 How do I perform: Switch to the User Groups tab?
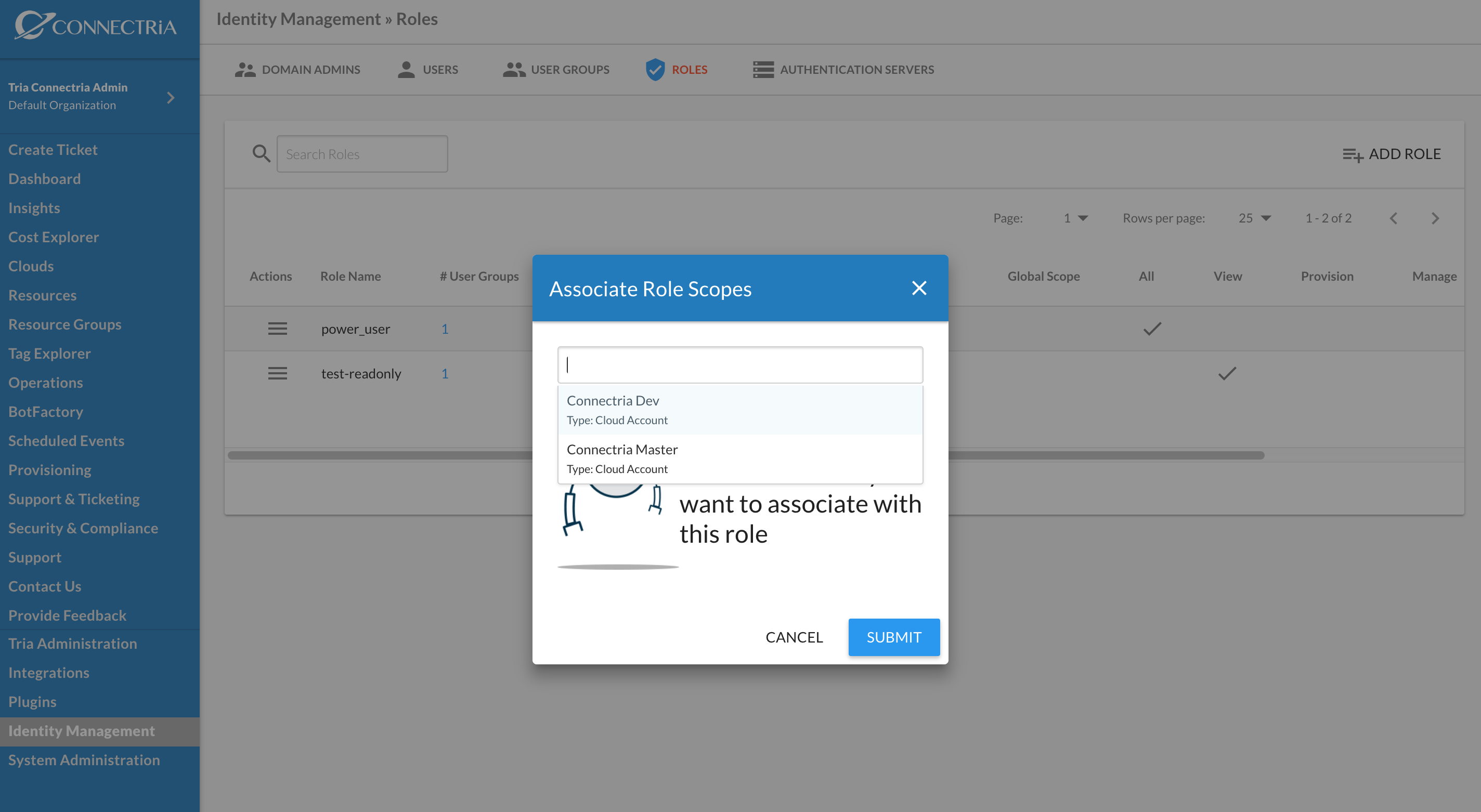[x=556, y=70]
